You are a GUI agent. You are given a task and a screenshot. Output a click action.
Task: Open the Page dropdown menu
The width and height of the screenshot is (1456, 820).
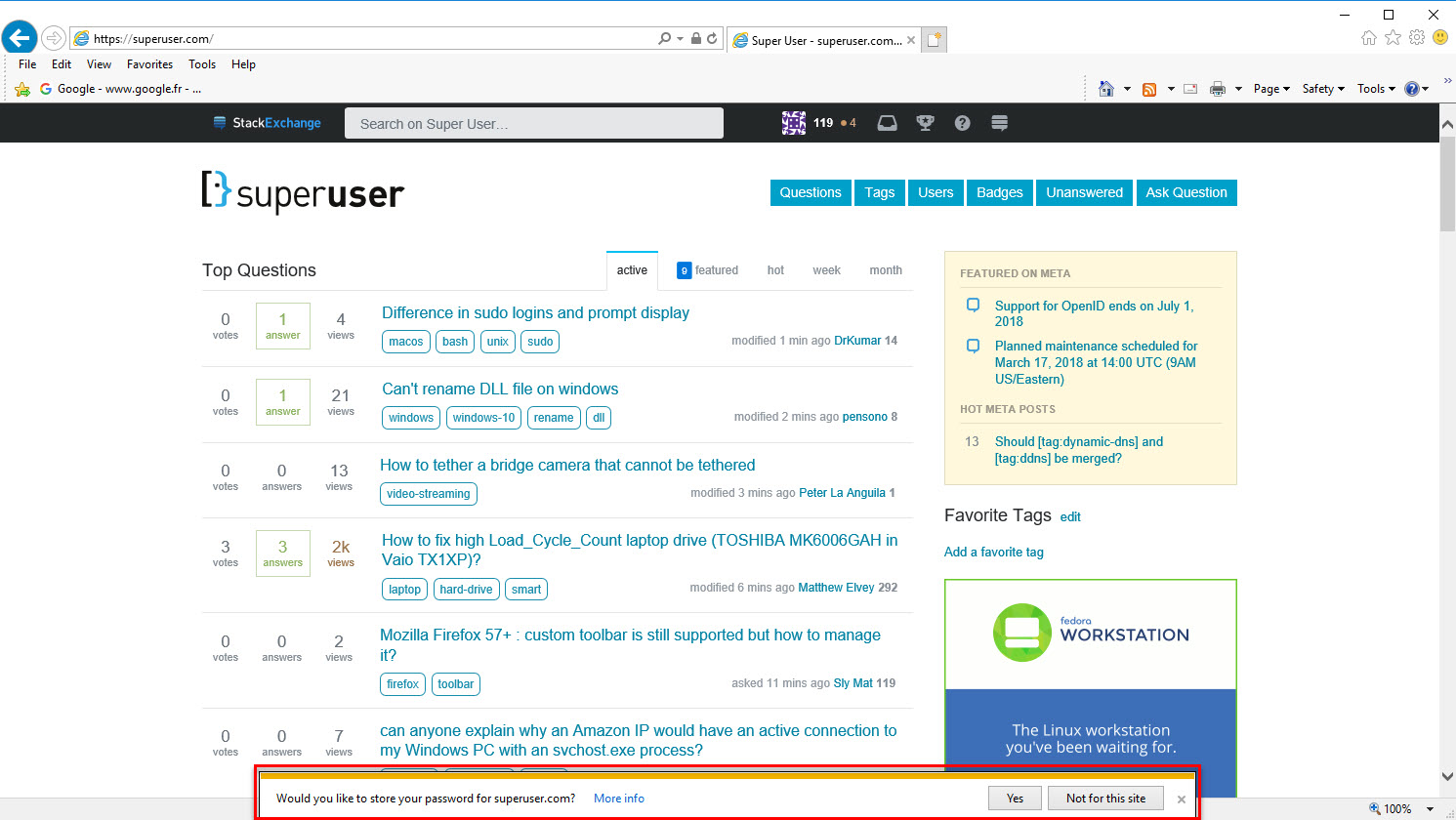point(1271,89)
